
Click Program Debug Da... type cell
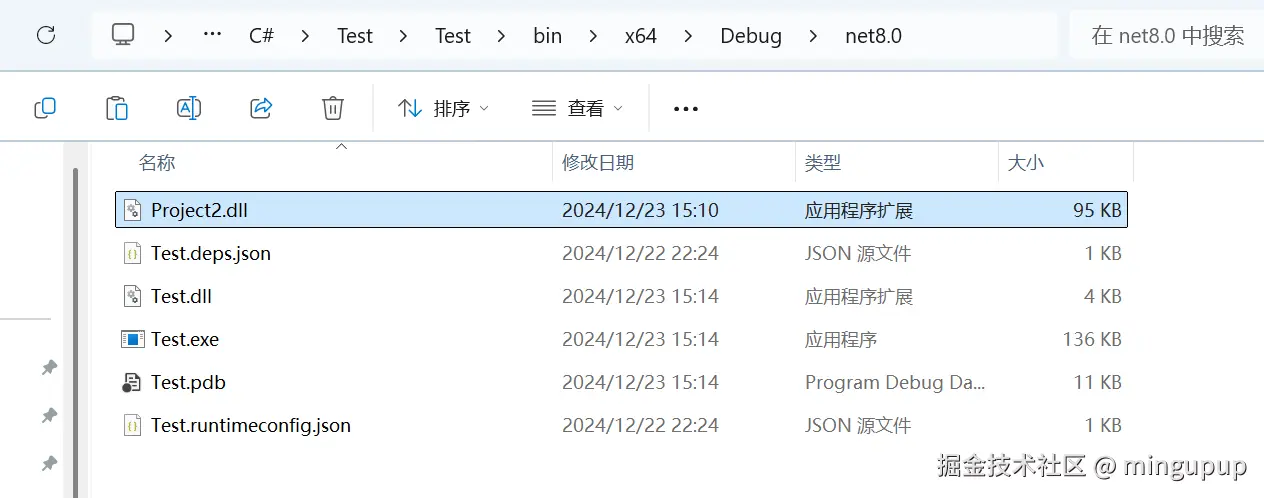[x=895, y=382]
